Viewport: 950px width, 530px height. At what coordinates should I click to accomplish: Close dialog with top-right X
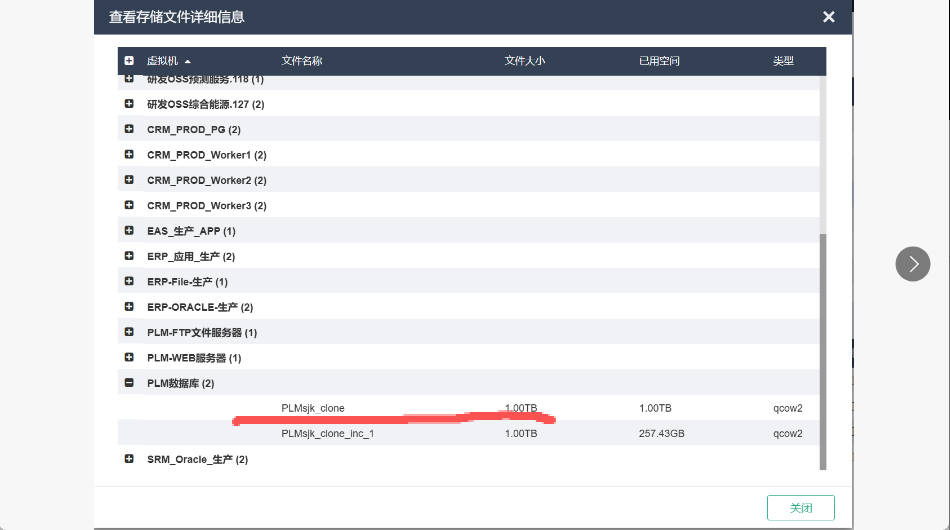click(828, 17)
